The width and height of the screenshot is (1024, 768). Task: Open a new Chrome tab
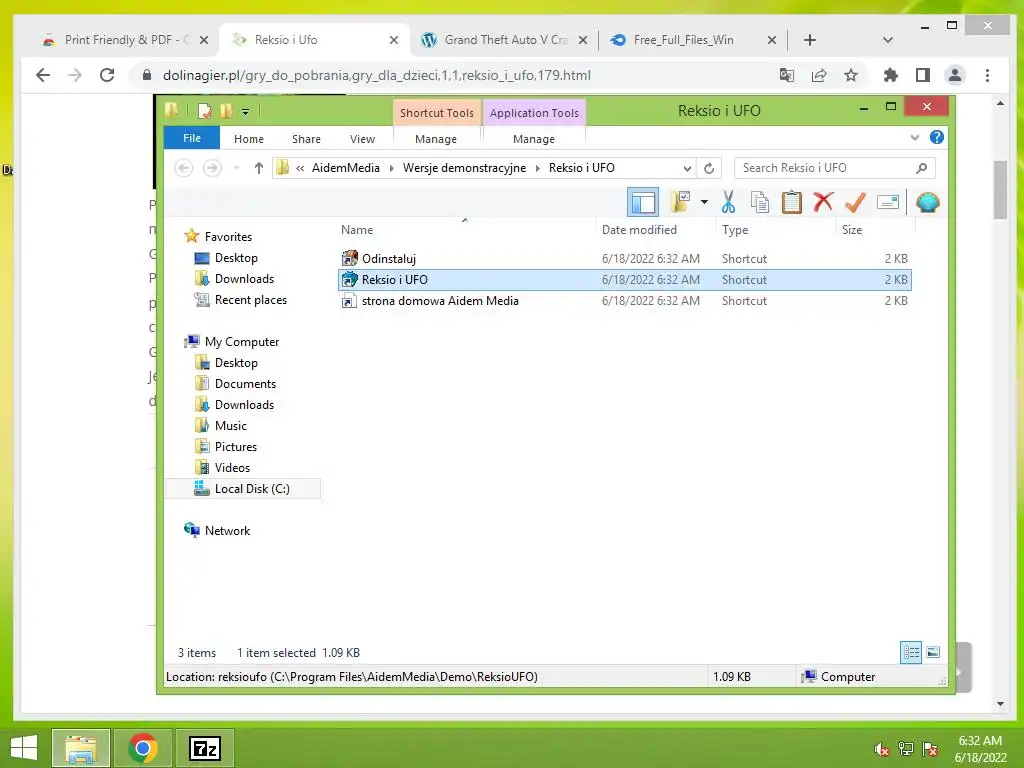[x=810, y=40]
